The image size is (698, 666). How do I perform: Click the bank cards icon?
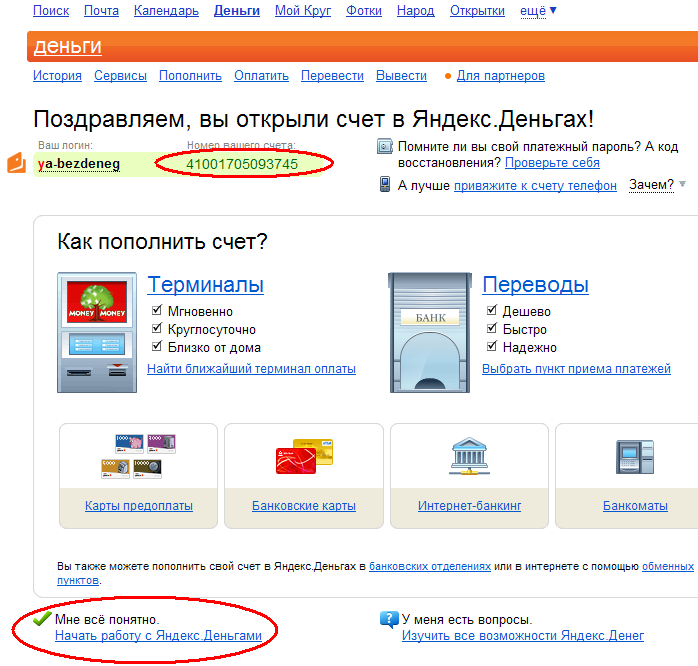(x=304, y=456)
